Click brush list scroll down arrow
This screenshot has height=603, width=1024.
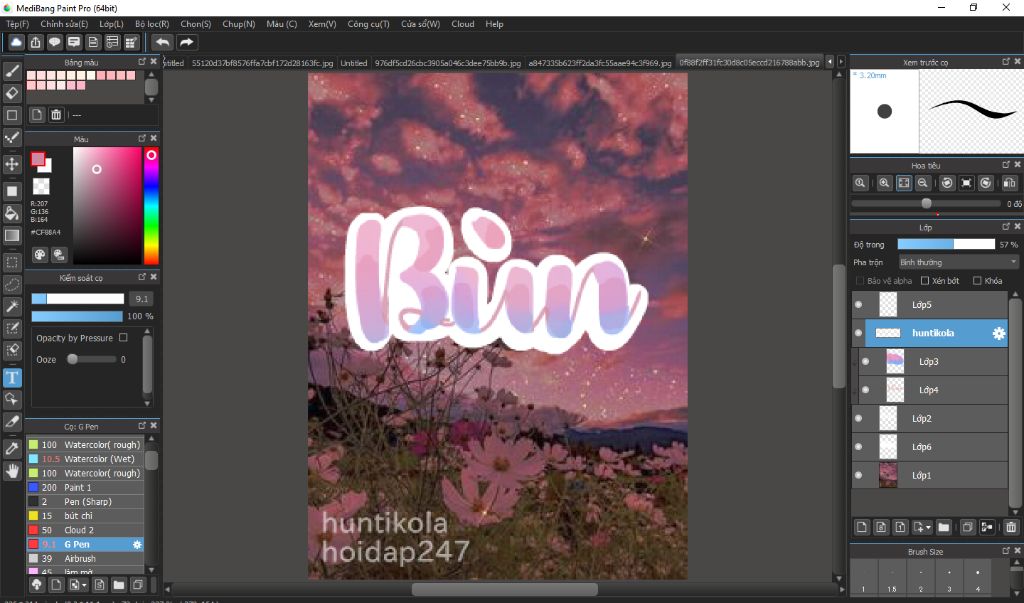coord(152,570)
